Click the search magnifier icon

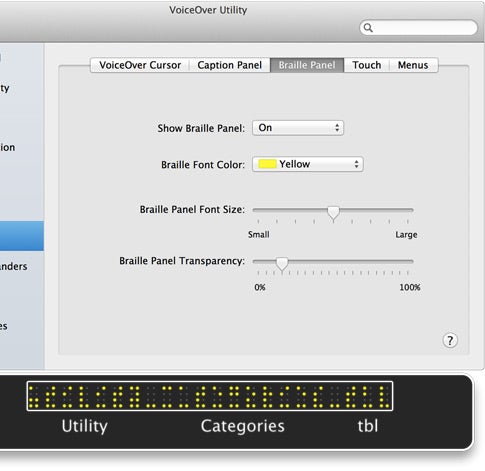368,28
